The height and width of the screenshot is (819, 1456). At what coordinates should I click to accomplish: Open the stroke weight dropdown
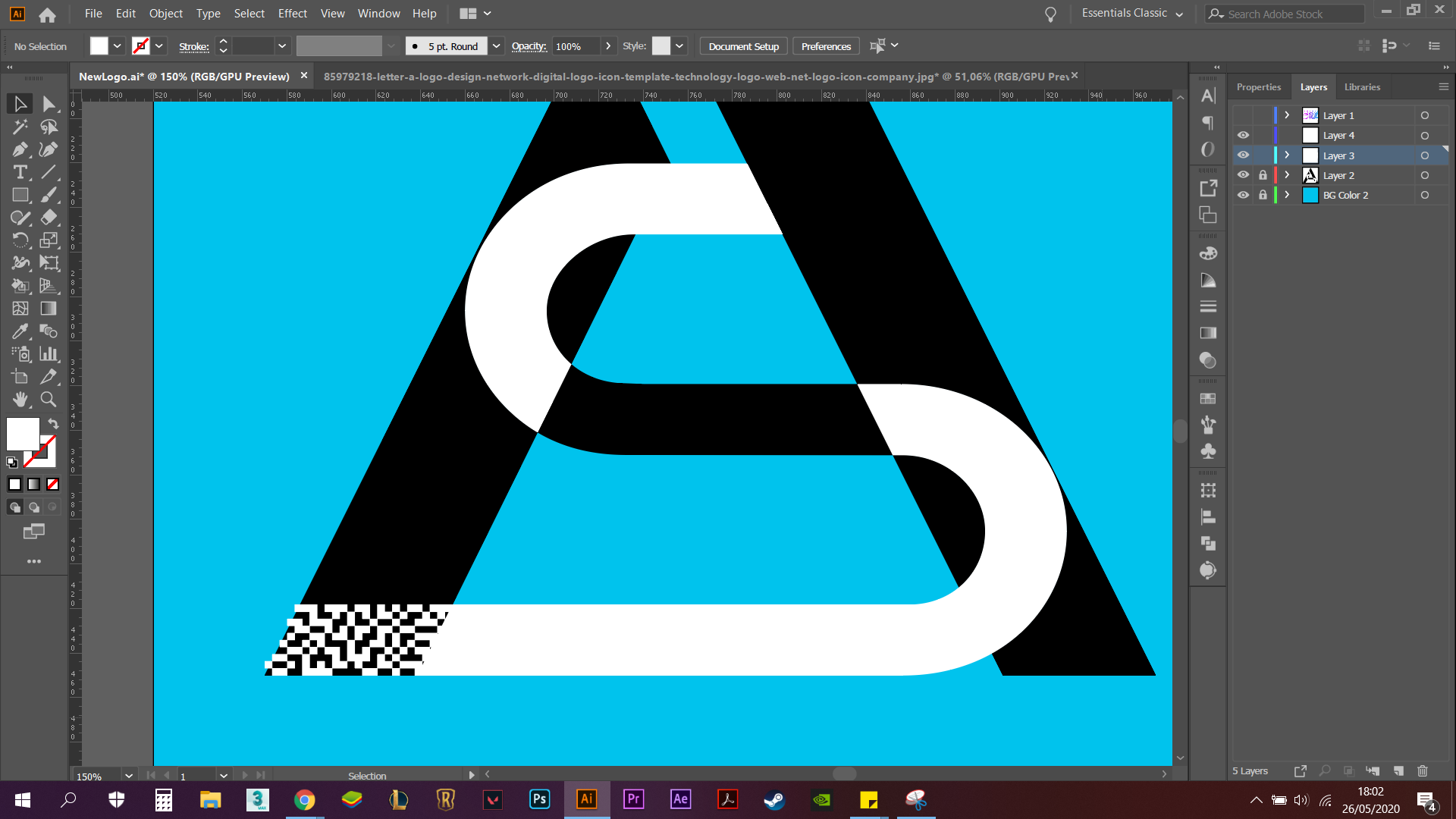coord(281,46)
